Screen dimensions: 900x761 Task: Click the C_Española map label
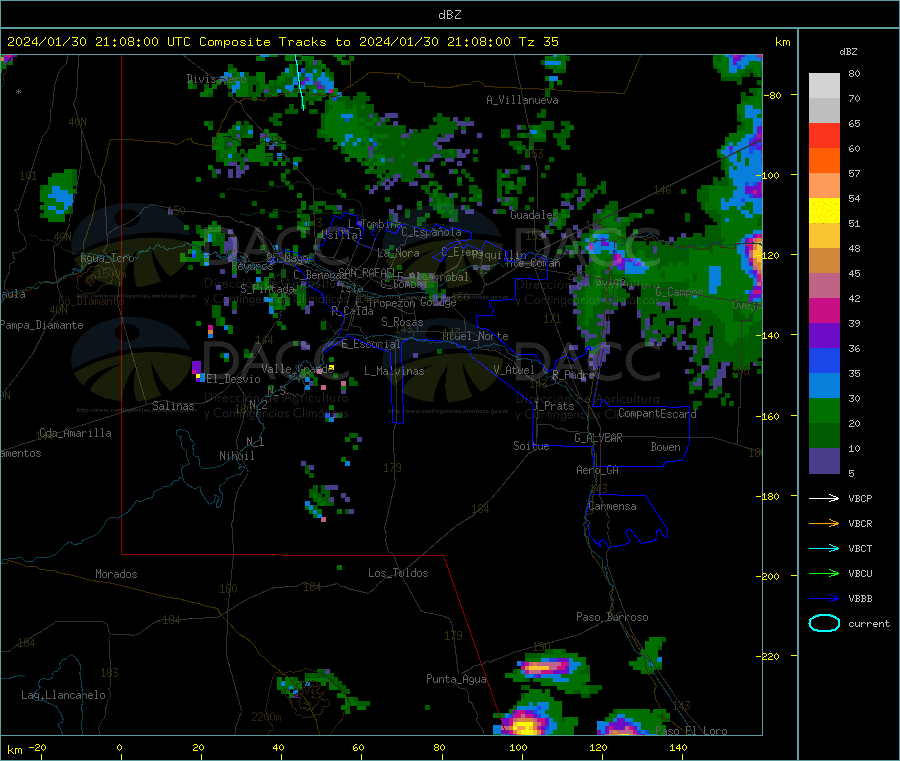[x=431, y=232]
